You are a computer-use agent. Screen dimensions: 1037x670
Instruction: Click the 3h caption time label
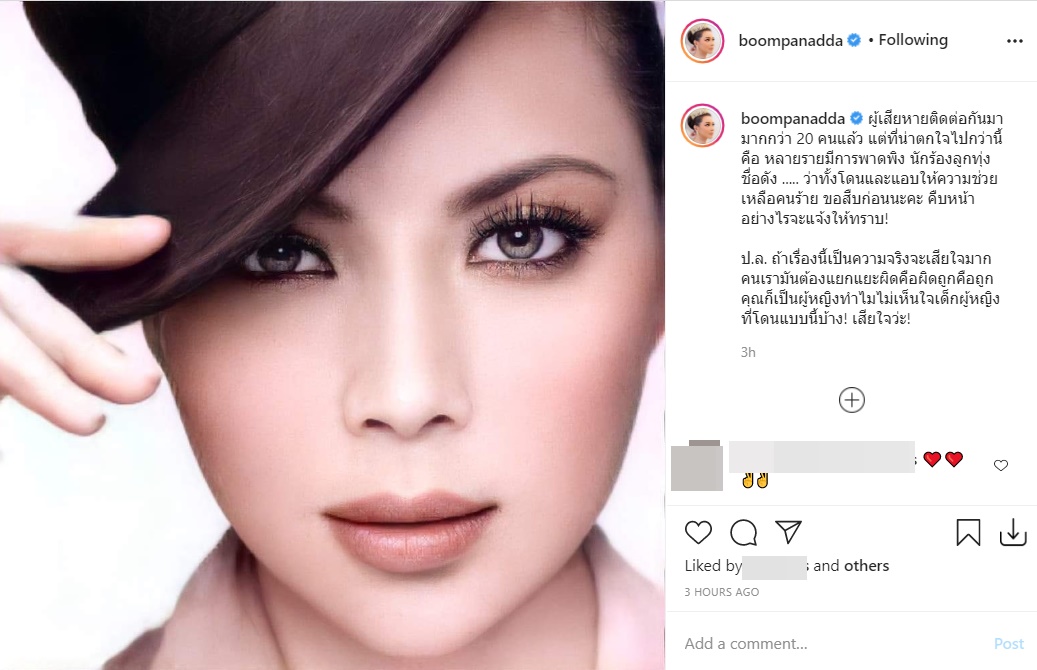click(x=748, y=353)
